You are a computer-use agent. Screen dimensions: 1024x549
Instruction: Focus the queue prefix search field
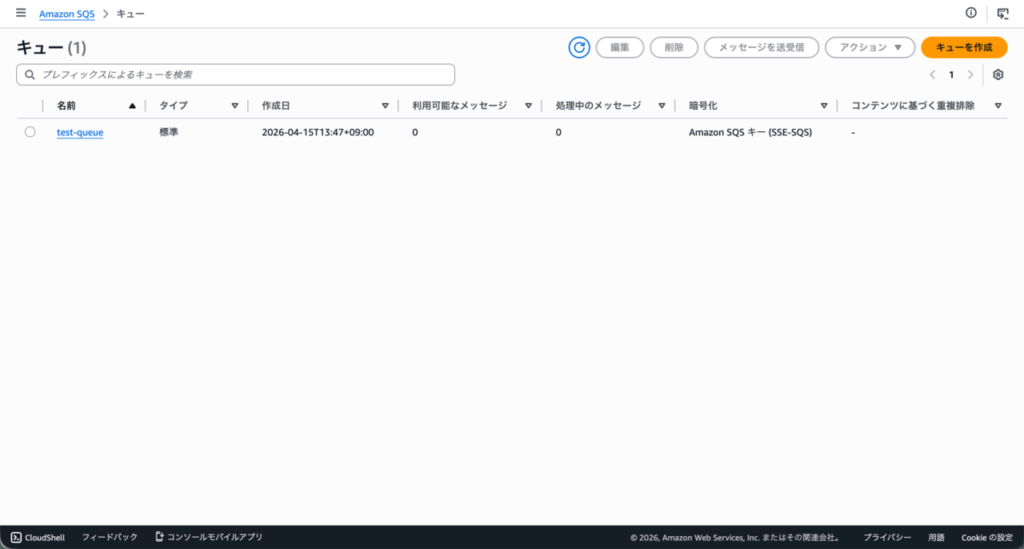[236, 75]
